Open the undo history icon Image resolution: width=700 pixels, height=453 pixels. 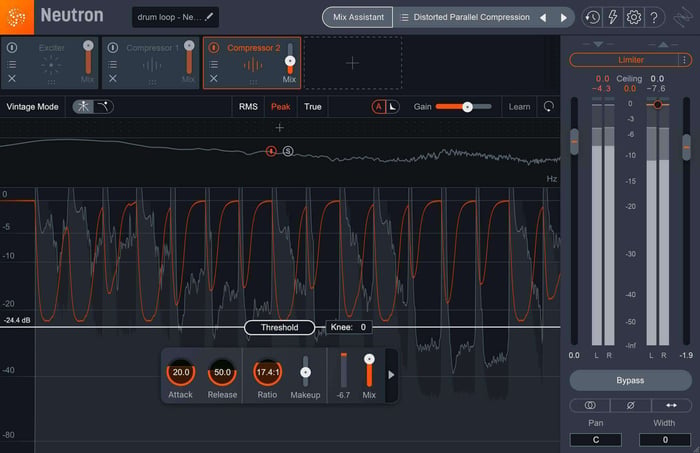coord(592,17)
